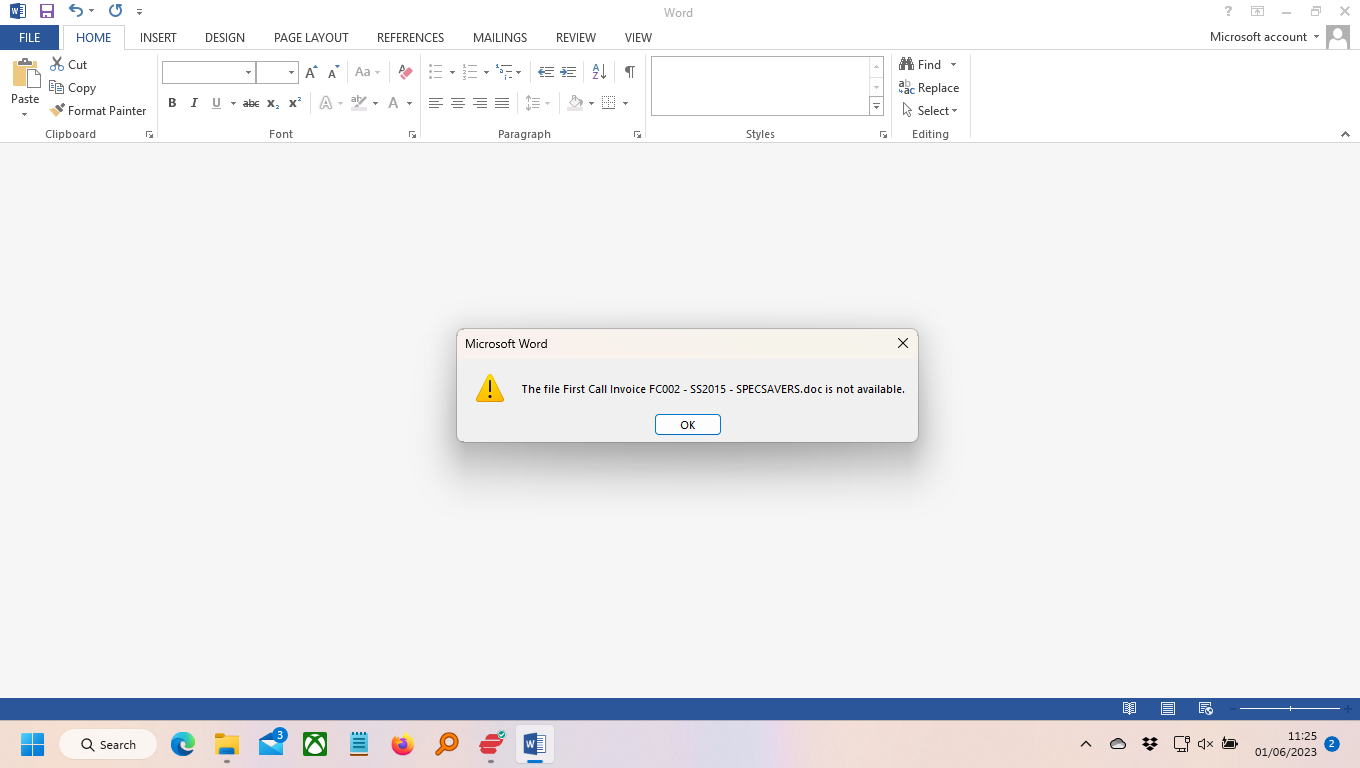Screen dimensions: 1360x768
Task: Open the REFERENCES tab
Action: (410, 37)
